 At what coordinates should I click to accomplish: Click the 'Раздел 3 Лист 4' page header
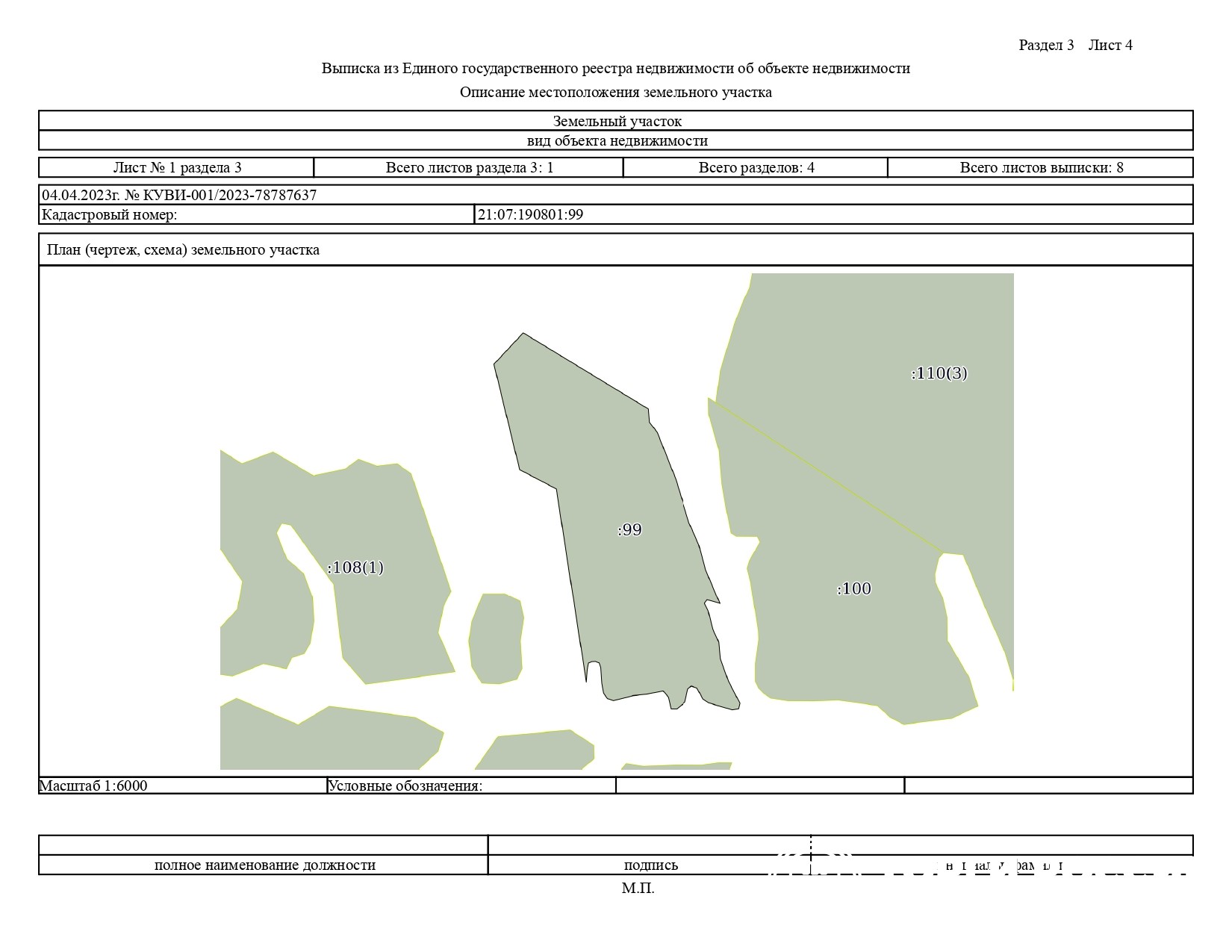[x=1074, y=46]
